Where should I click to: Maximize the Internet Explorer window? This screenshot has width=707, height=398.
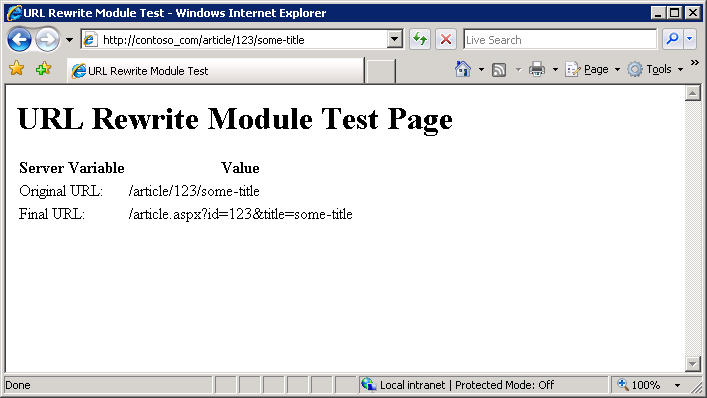(675, 13)
